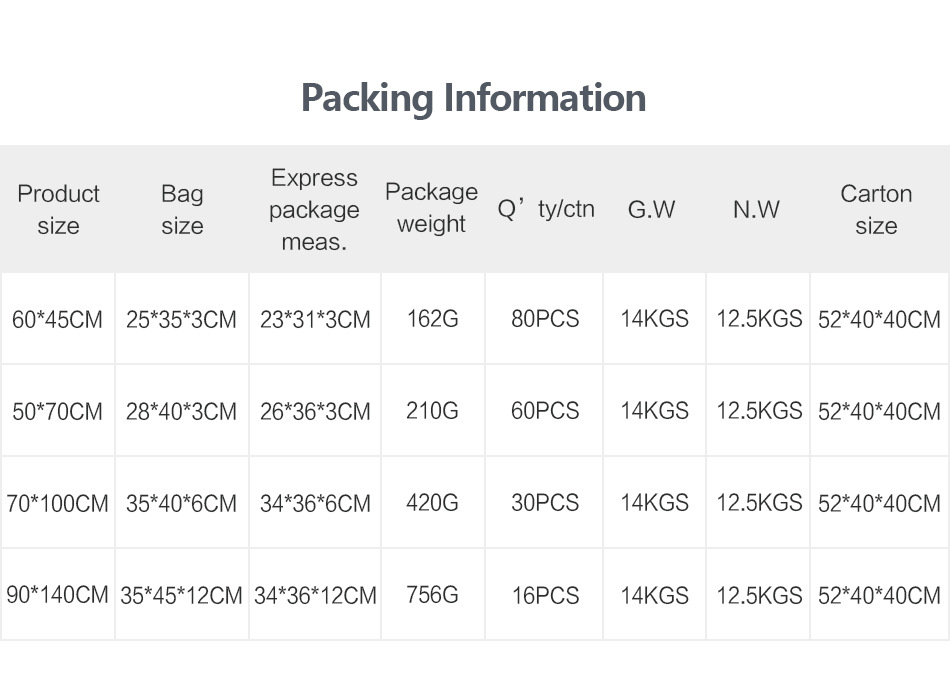Image resolution: width=950 pixels, height=692 pixels.
Task: Select the 25*35*3CM bag size cell
Action: coord(181,320)
